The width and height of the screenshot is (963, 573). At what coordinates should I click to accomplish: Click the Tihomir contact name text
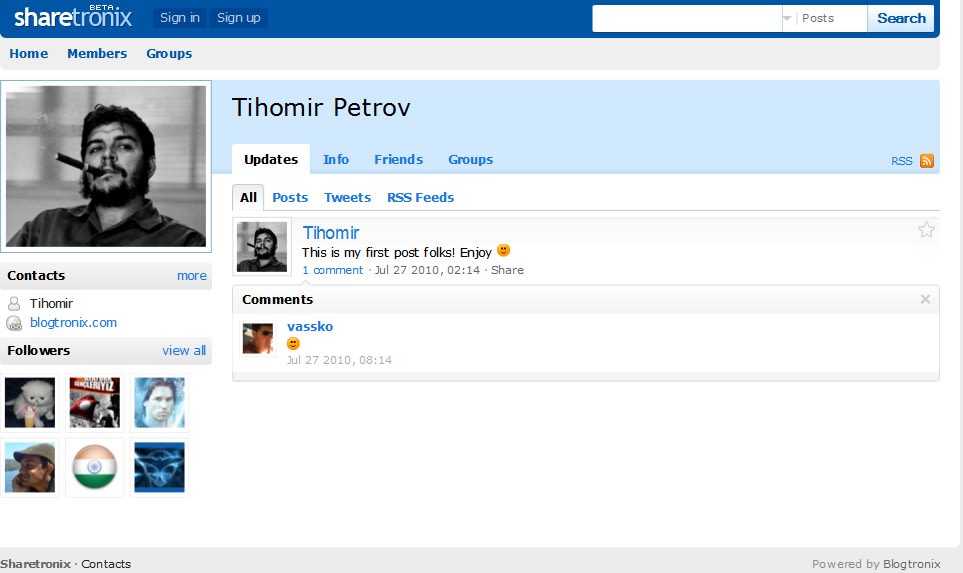pyautogui.click(x=51, y=303)
